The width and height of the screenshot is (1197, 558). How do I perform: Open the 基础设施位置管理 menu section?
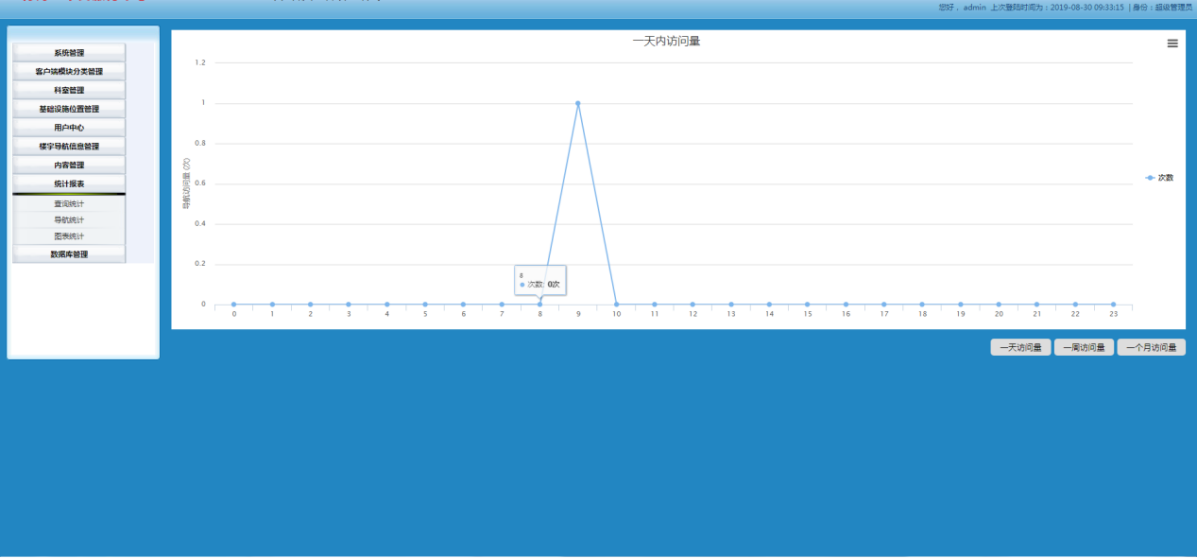point(69,109)
